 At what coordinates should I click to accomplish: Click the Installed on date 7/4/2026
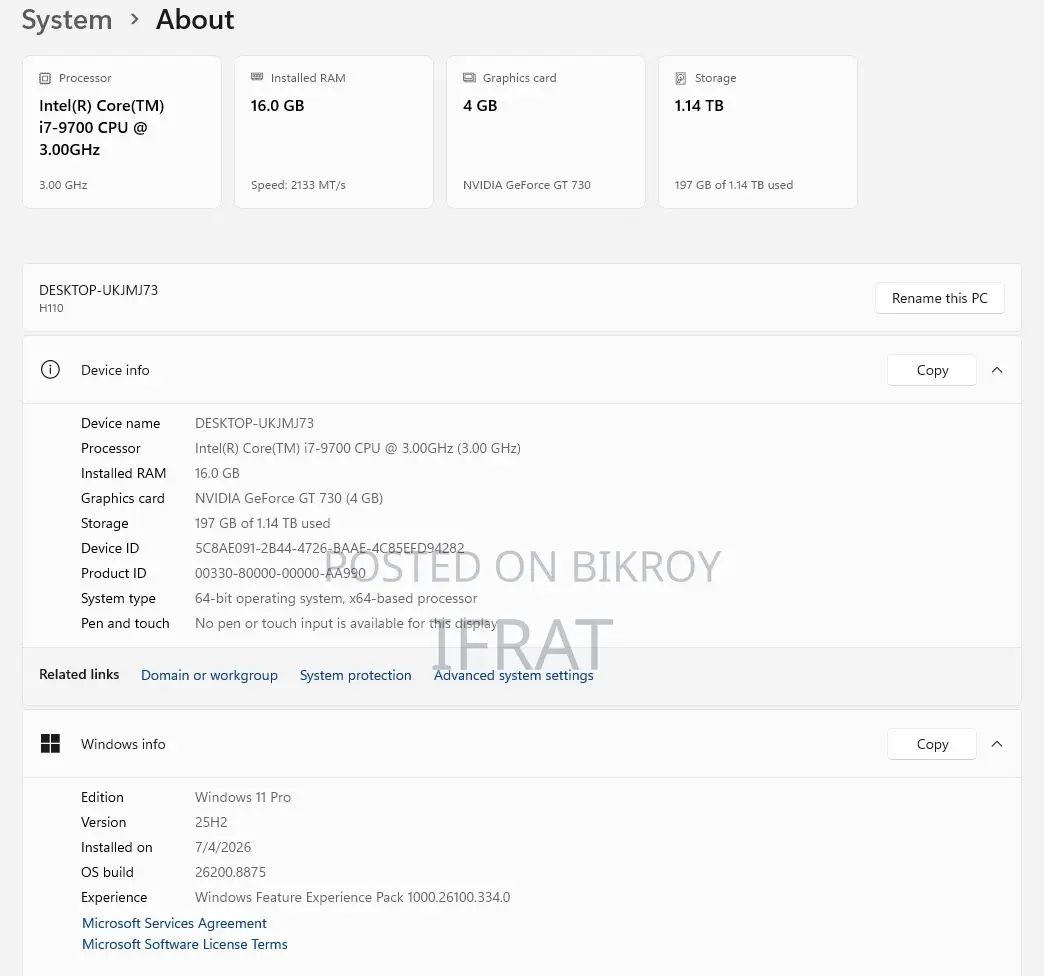(223, 847)
